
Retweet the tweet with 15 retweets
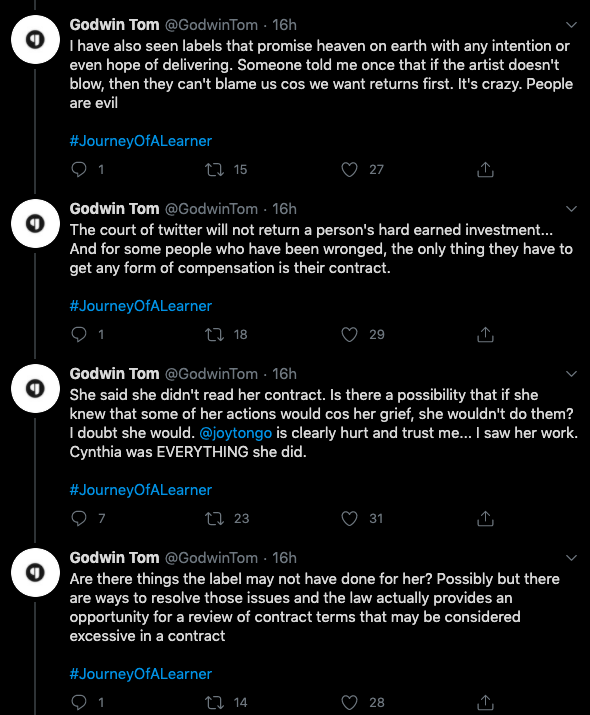click(214, 170)
